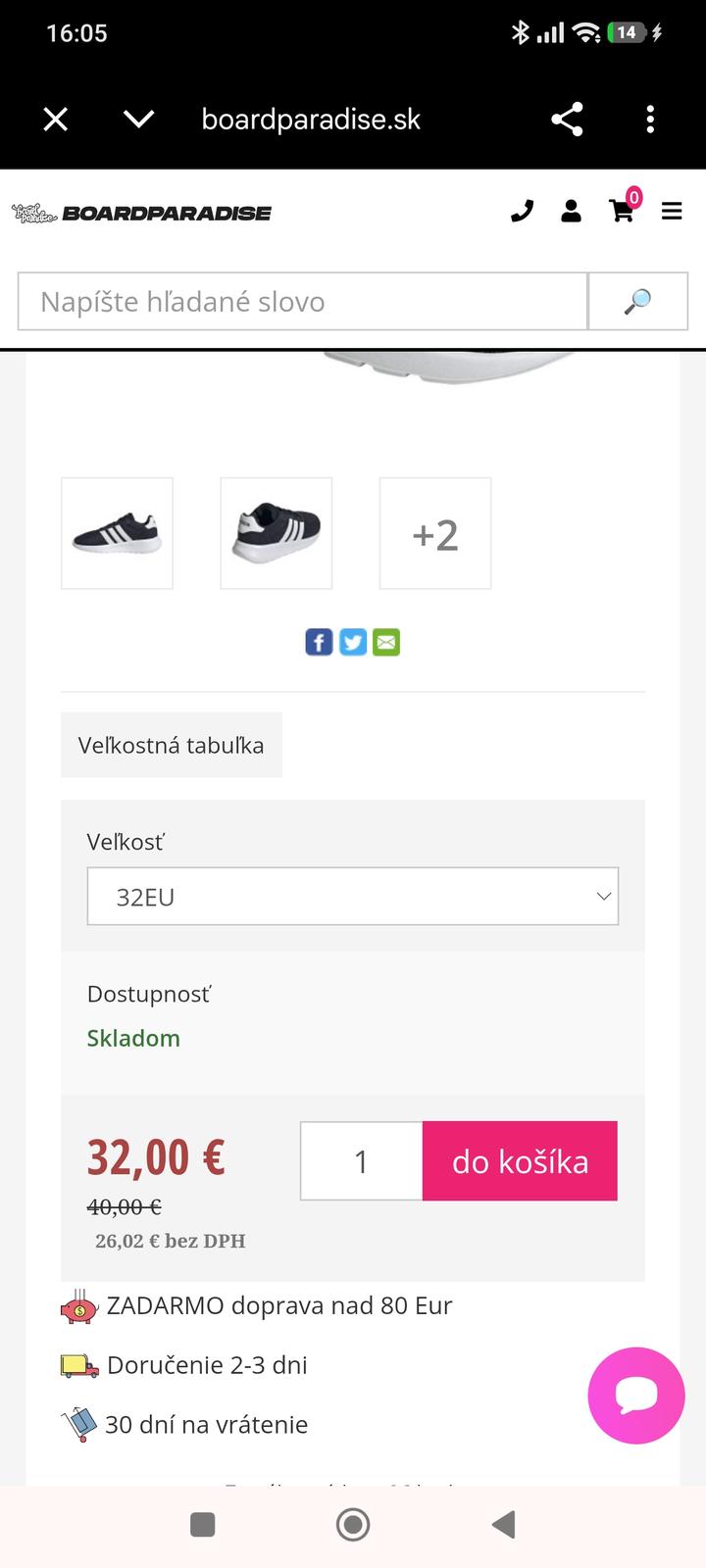Expand the browser tab chevron
The image size is (706, 1568).
139,120
